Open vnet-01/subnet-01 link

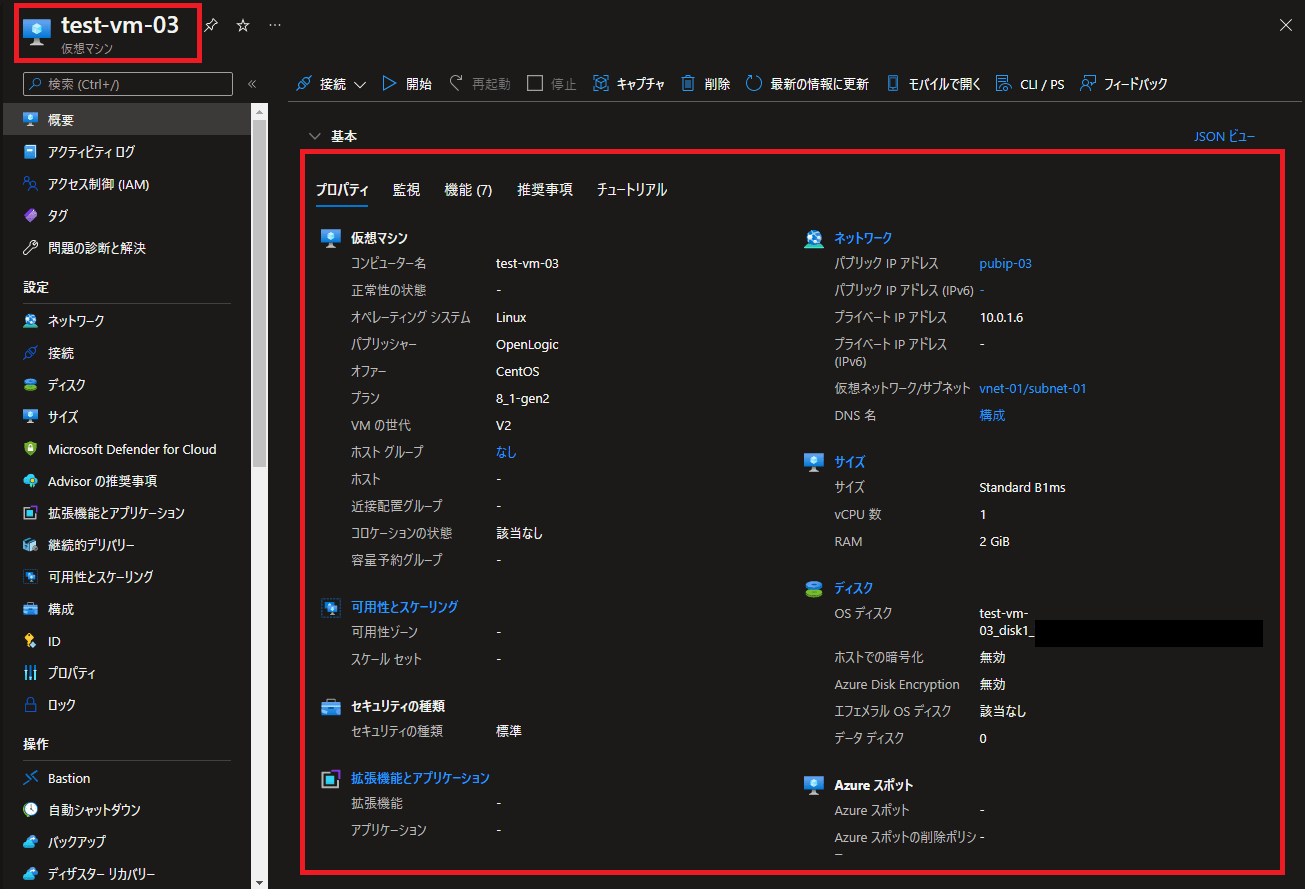1033,388
